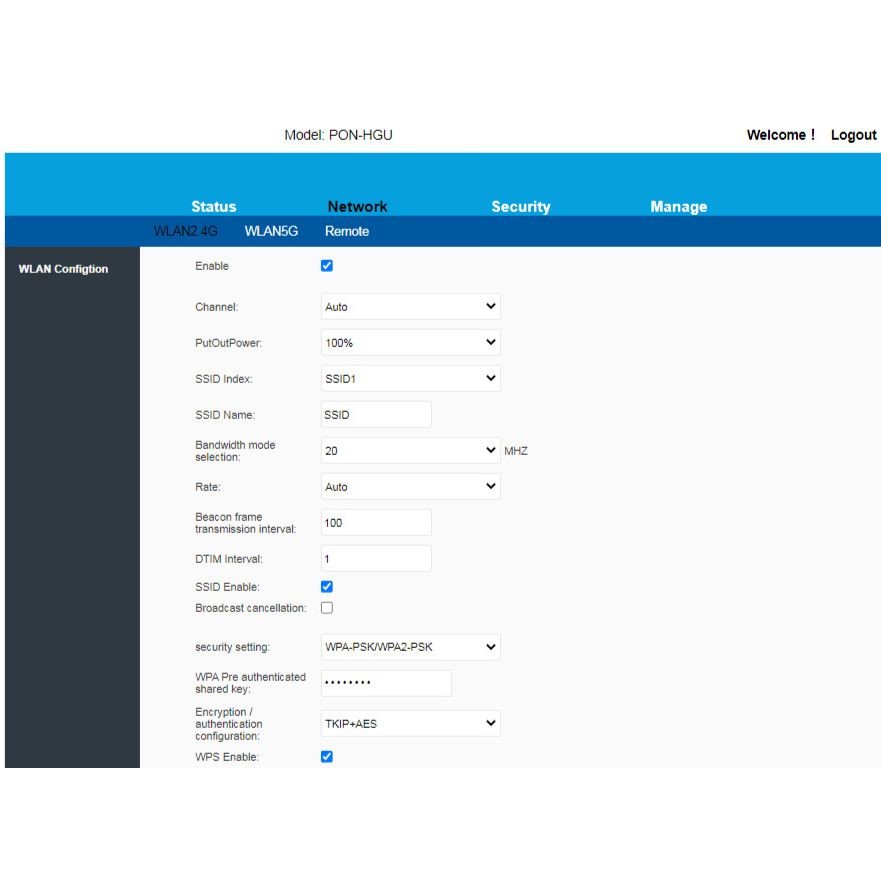Expand the PutOutPower dropdown
Image resolution: width=881 pixels, height=881 pixels.
(x=410, y=343)
